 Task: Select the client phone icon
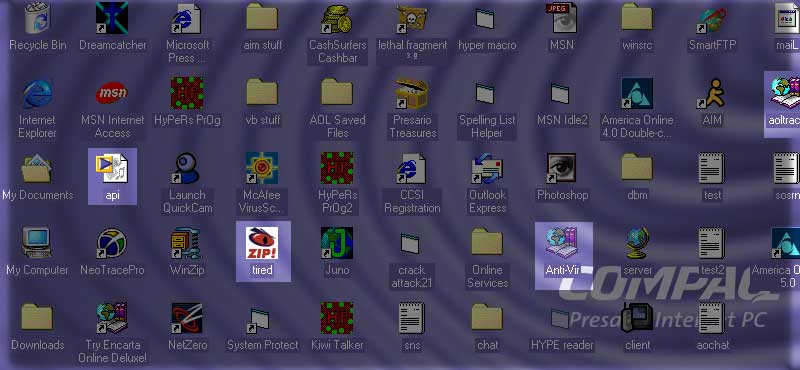coord(637,318)
